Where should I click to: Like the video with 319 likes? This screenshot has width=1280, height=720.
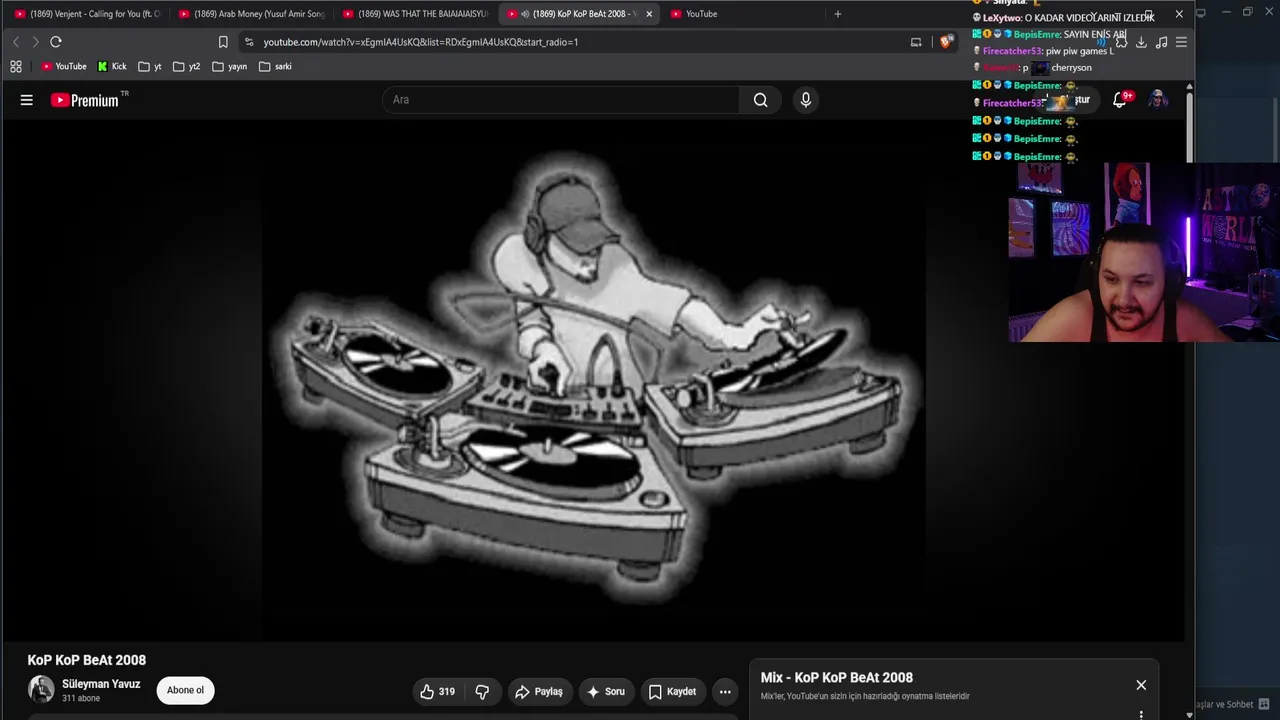click(437, 692)
